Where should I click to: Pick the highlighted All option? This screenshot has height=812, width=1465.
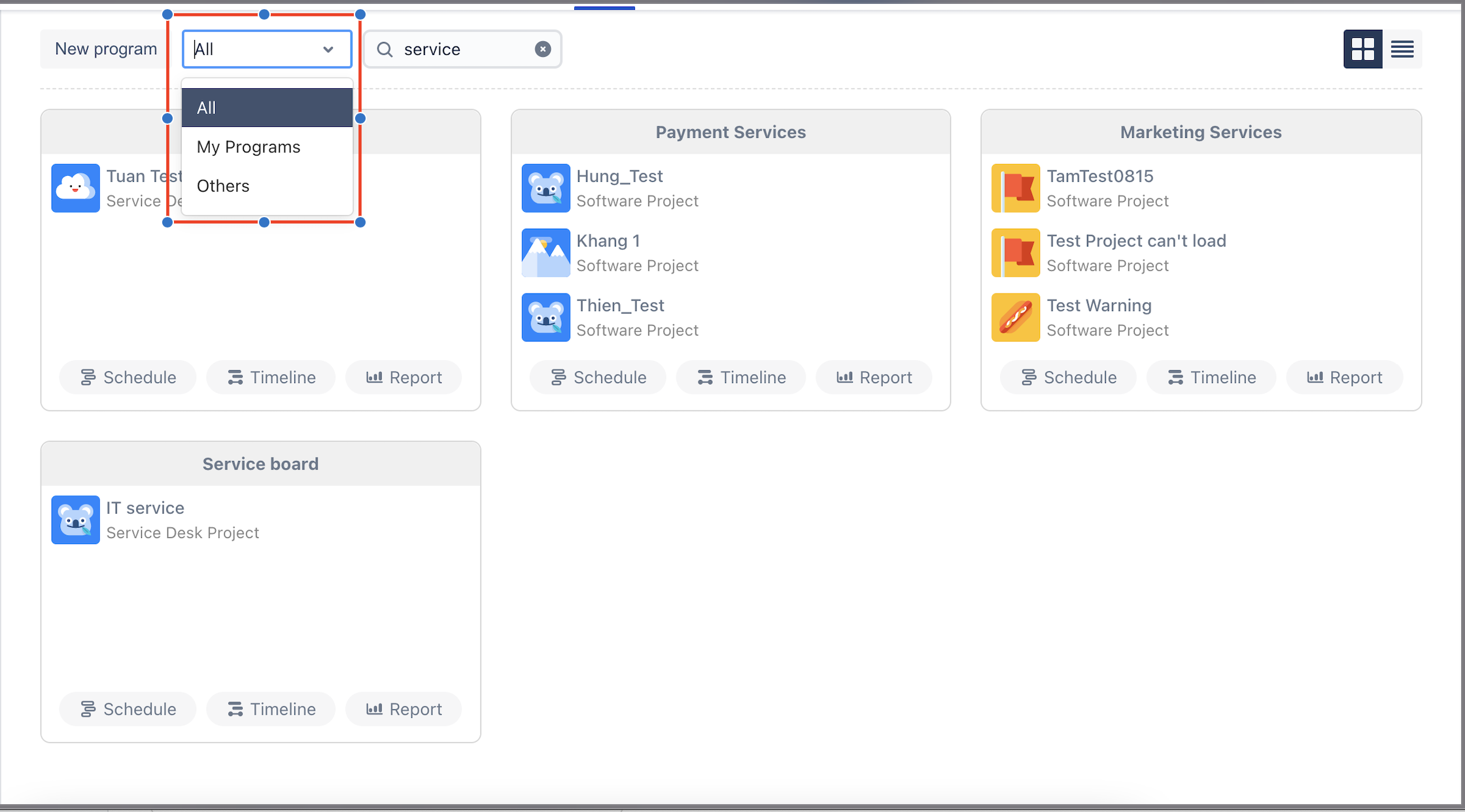(267, 108)
